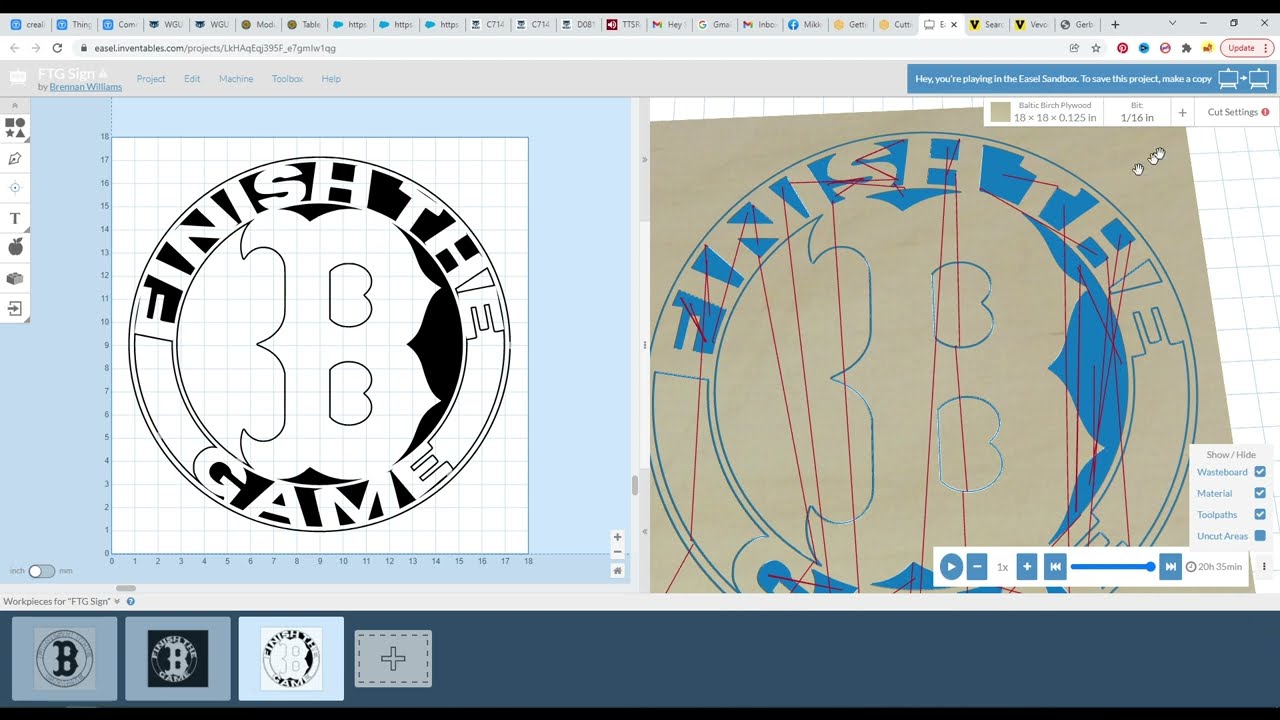The image size is (1280, 720).
Task: Share this page via address bar icon
Action: tap(1074, 48)
